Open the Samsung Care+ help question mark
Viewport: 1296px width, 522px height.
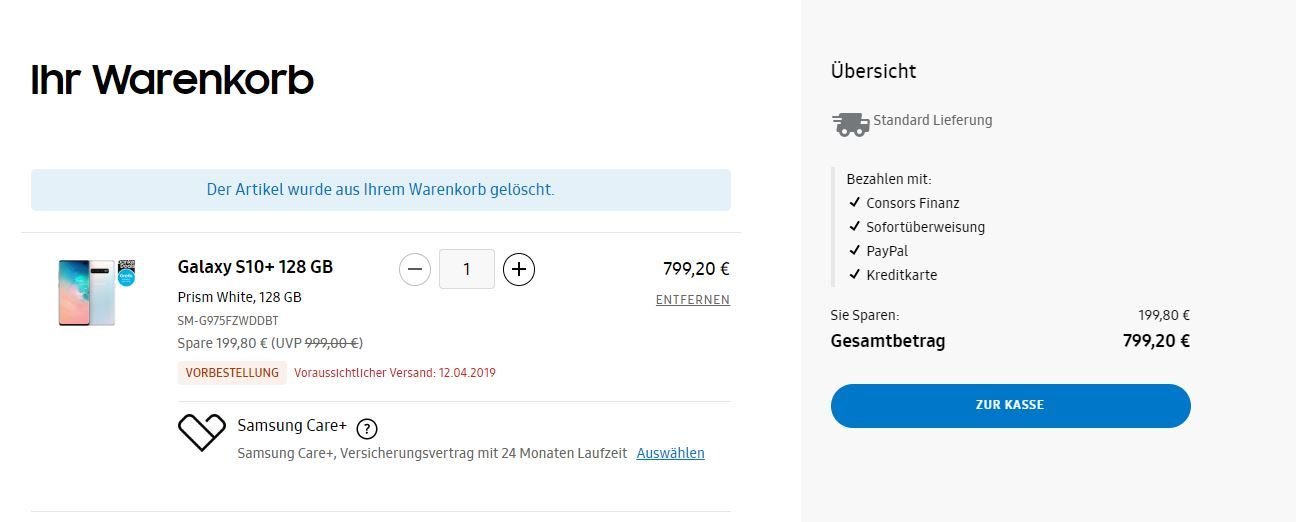[367, 429]
